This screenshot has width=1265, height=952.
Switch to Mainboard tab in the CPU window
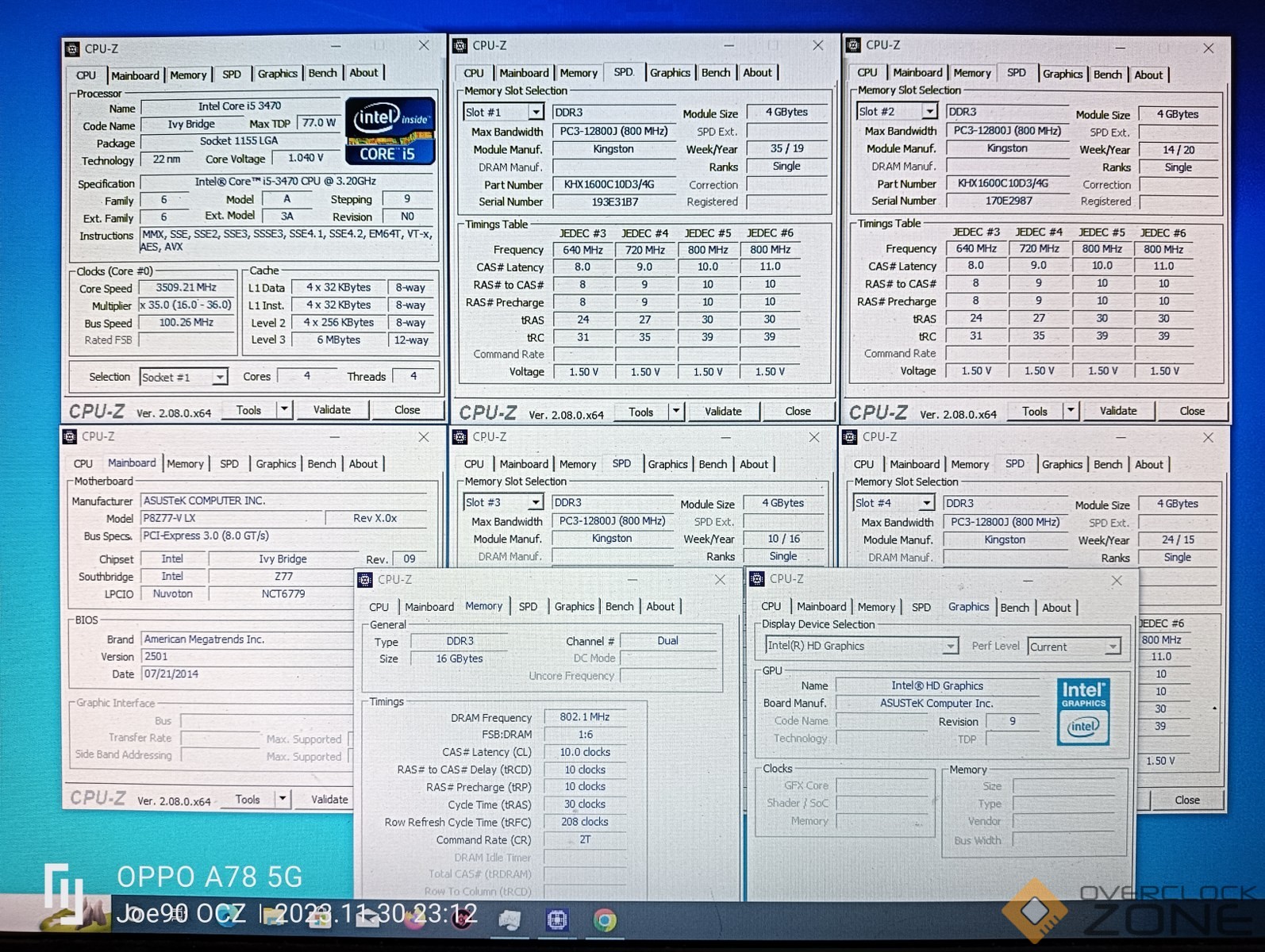click(x=135, y=75)
